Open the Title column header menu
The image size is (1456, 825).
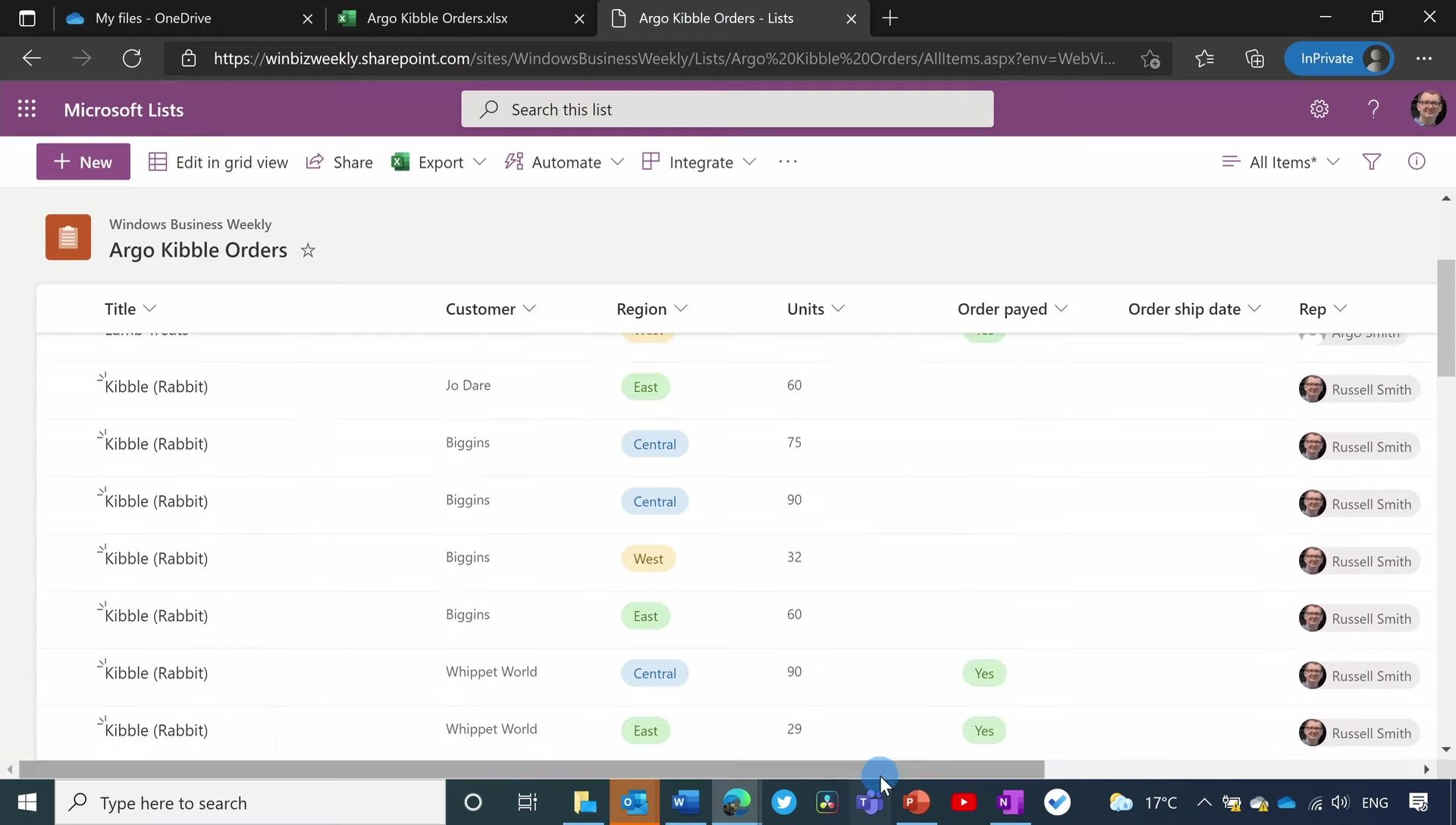(x=130, y=309)
